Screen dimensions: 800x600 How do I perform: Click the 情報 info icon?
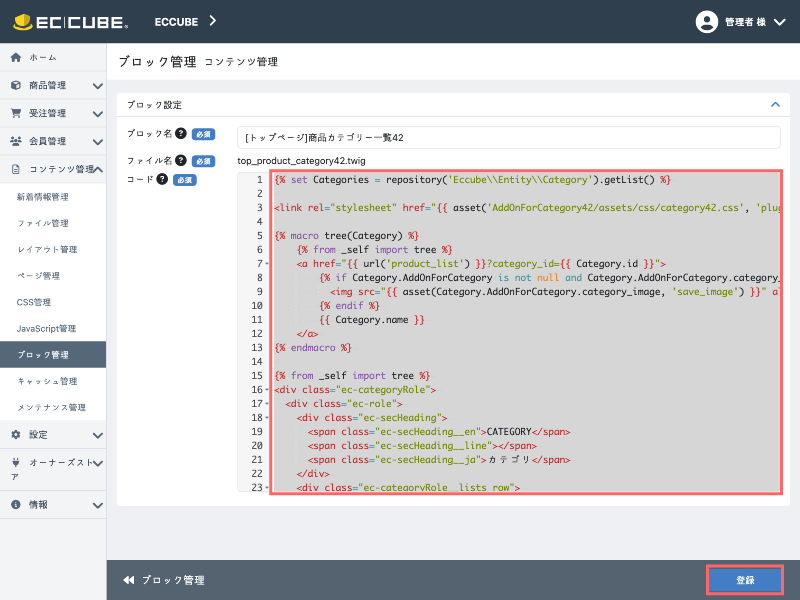(16, 505)
